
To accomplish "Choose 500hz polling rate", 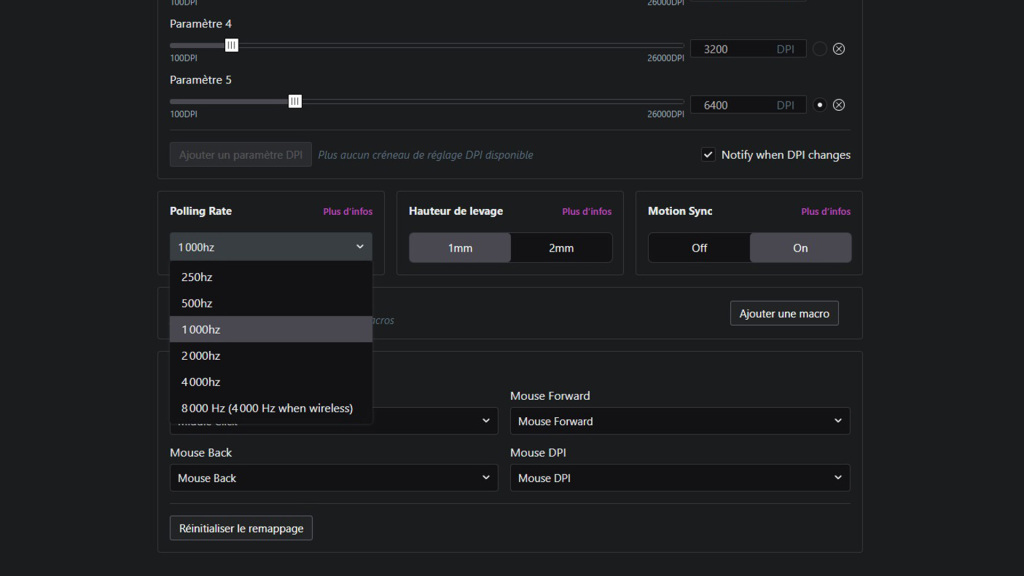I will (271, 303).
